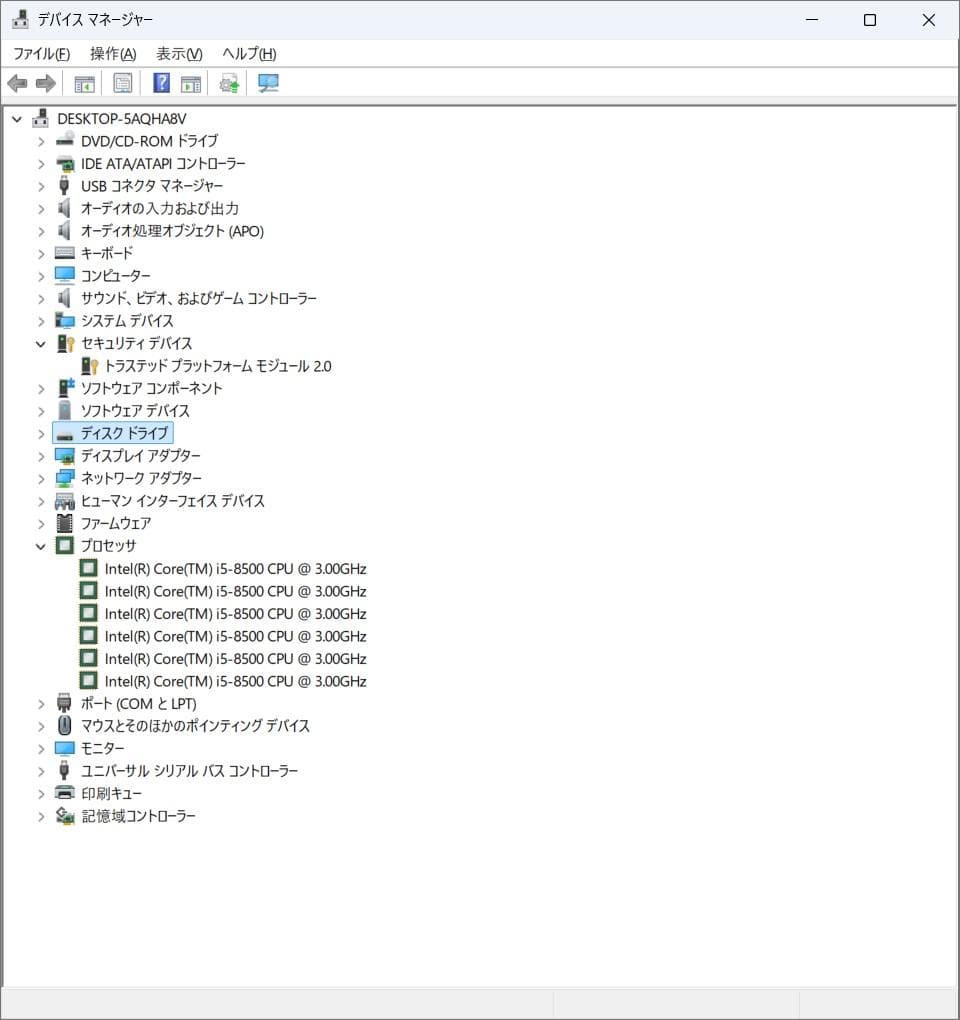The height and width of the screenshot is (1020, 960).
Task: Expand the キーボード category
Action: coord(41,253)
